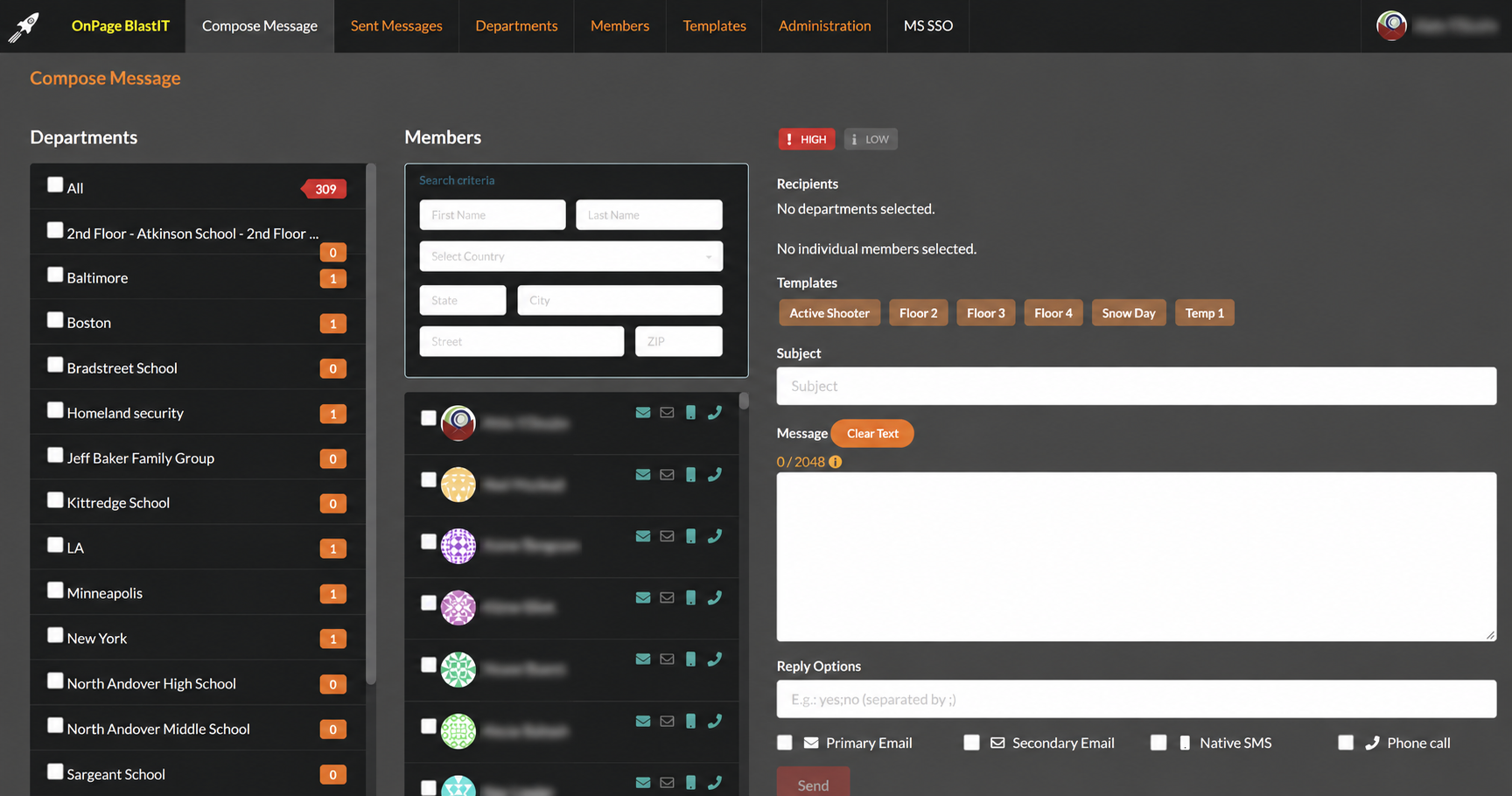
Task: Click the secondary email icon in first member row
Action: tap(667, 413)
